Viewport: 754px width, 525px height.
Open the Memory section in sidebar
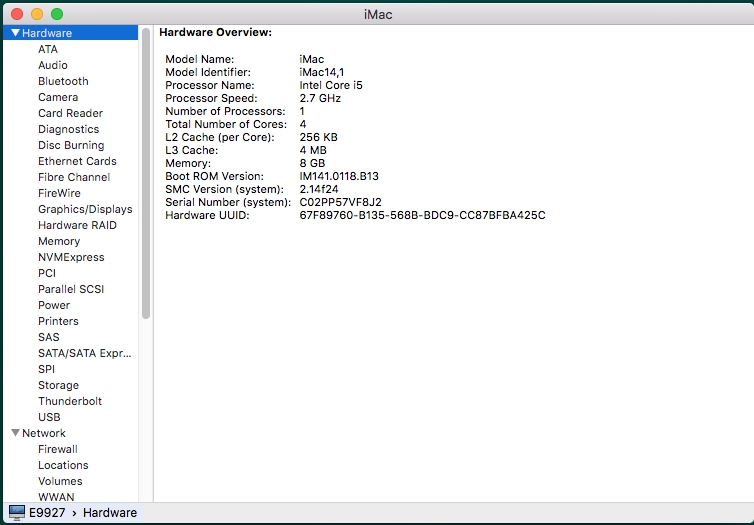tap(59, 241)
